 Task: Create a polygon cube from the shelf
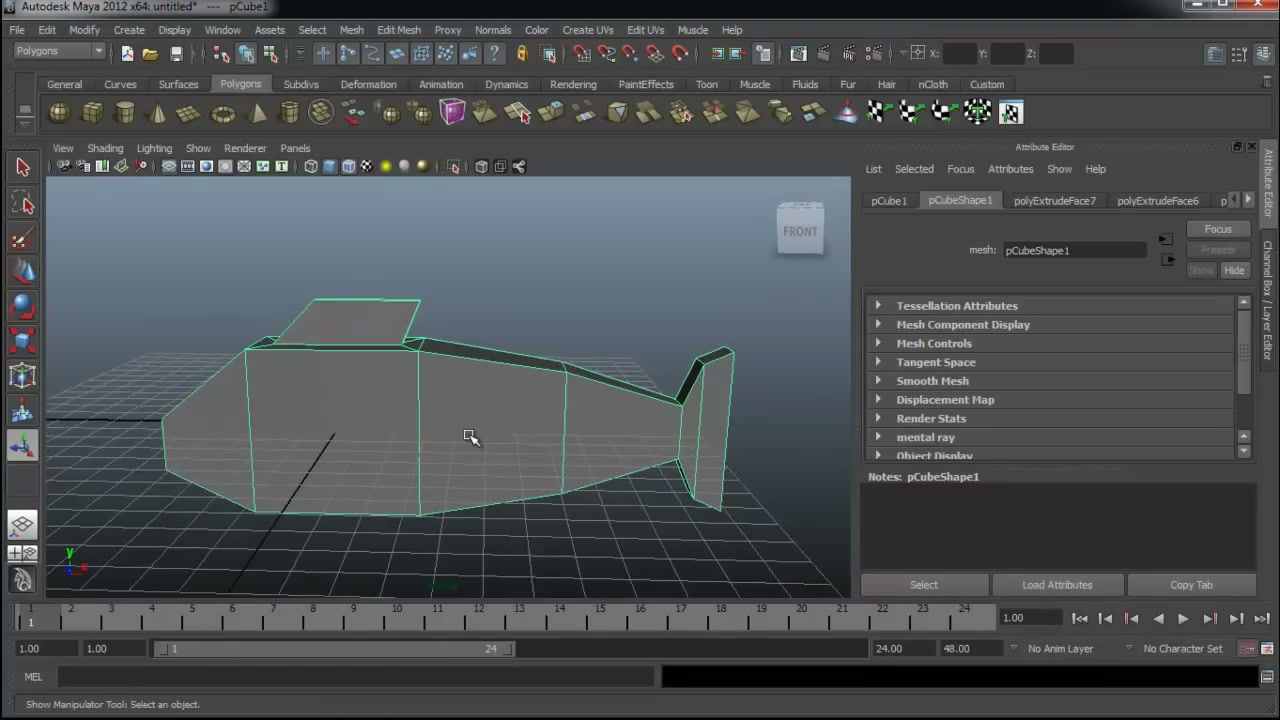[x=92, y=113]
